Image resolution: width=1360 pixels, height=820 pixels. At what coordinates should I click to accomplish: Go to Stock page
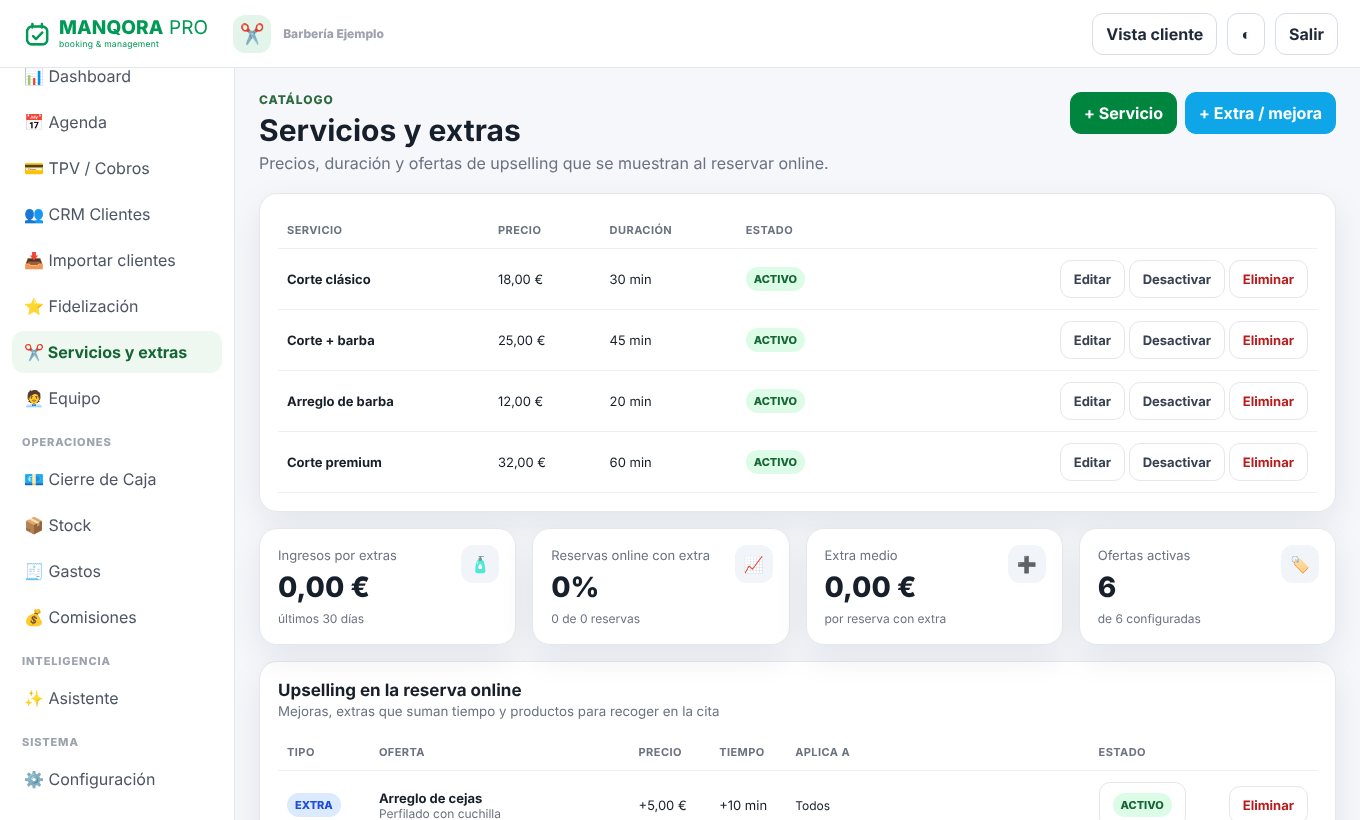pyautogui.click(x=117, y=525)
